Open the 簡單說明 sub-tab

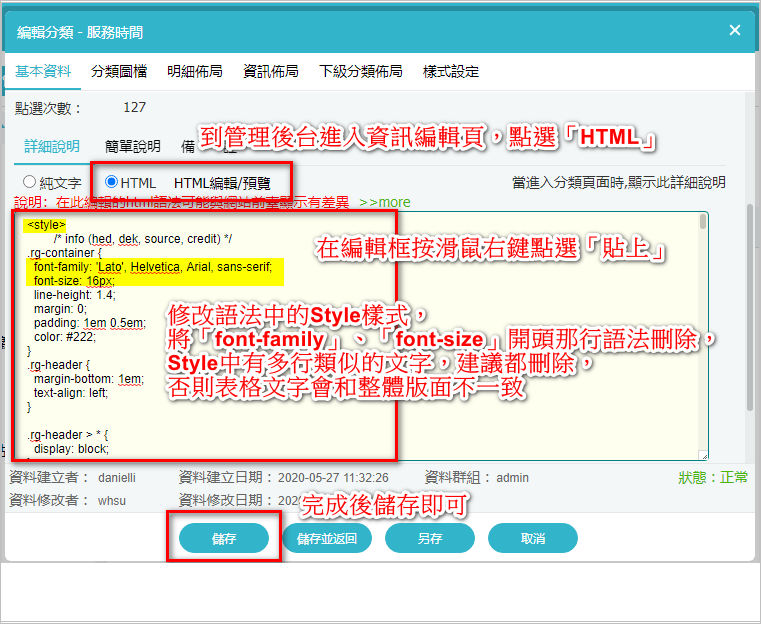point(132,146)
